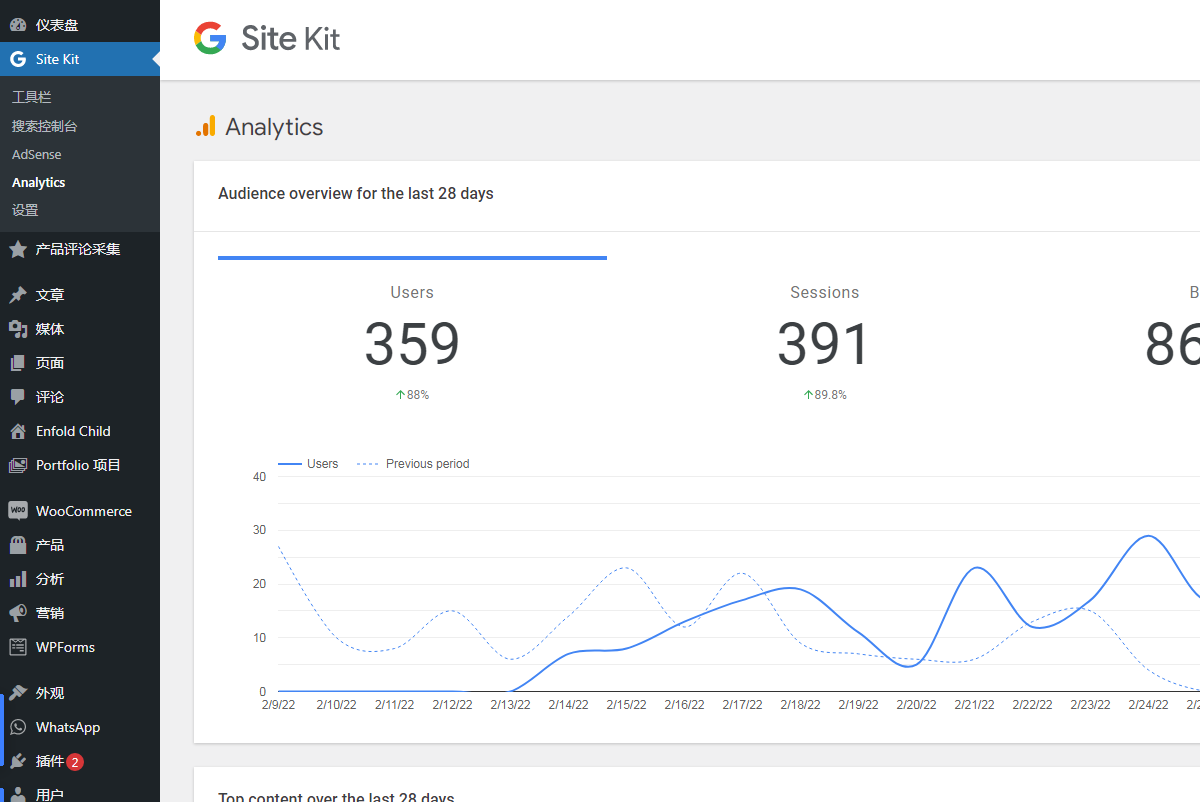Viewport: 1200px width, 802px height.
Task: Click the 2/21/22 axis date label
Action: pos(974,705)
